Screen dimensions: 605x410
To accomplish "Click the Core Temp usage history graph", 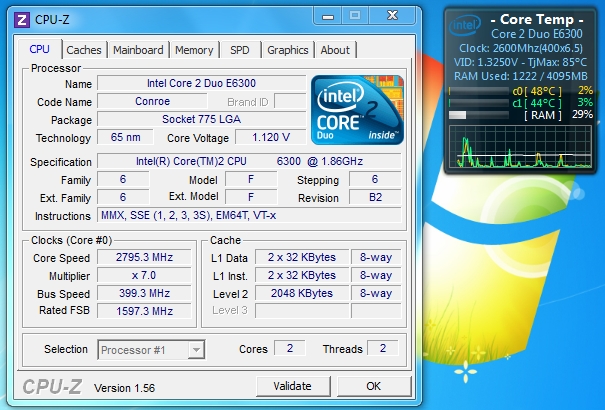I will [520, 147].
